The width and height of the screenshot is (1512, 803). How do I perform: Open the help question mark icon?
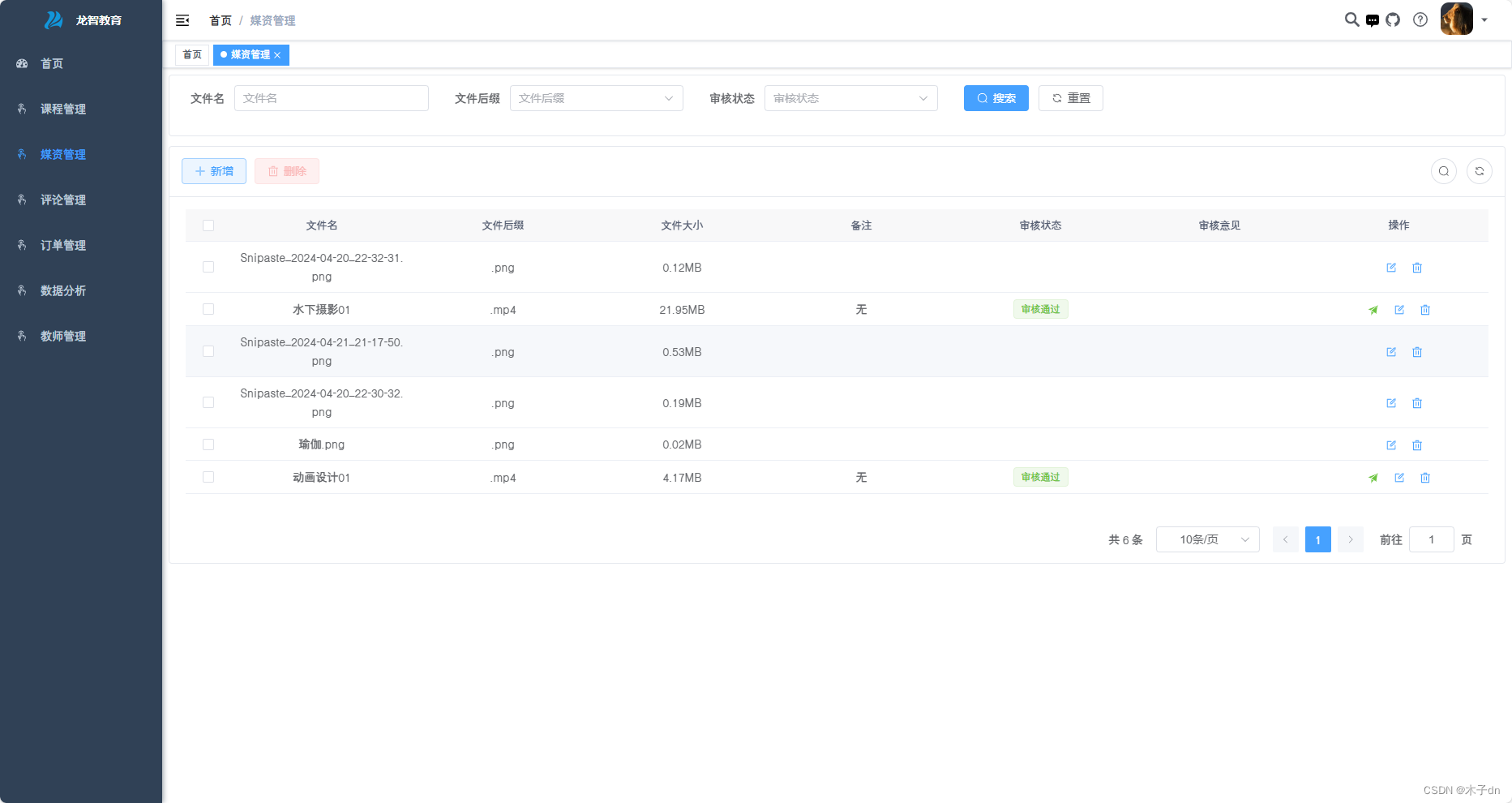(x=1420, y=19)
